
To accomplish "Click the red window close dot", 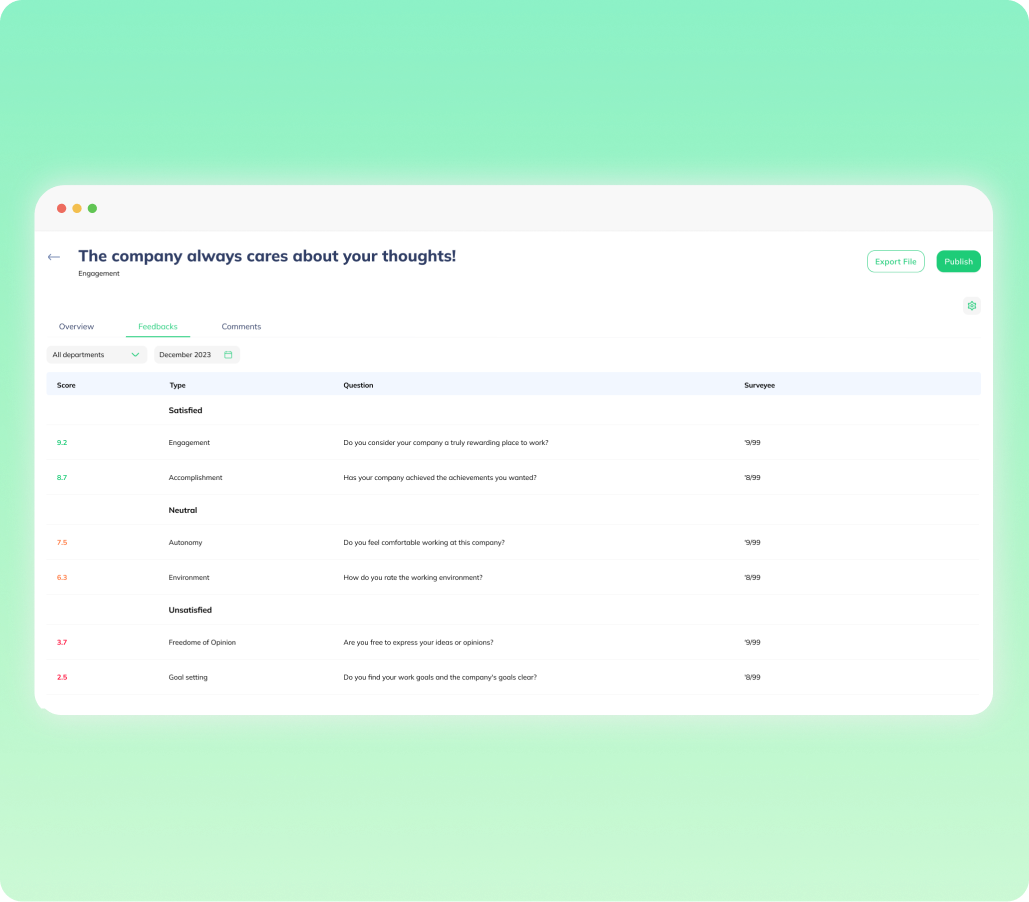I will [x=62, y=208].
